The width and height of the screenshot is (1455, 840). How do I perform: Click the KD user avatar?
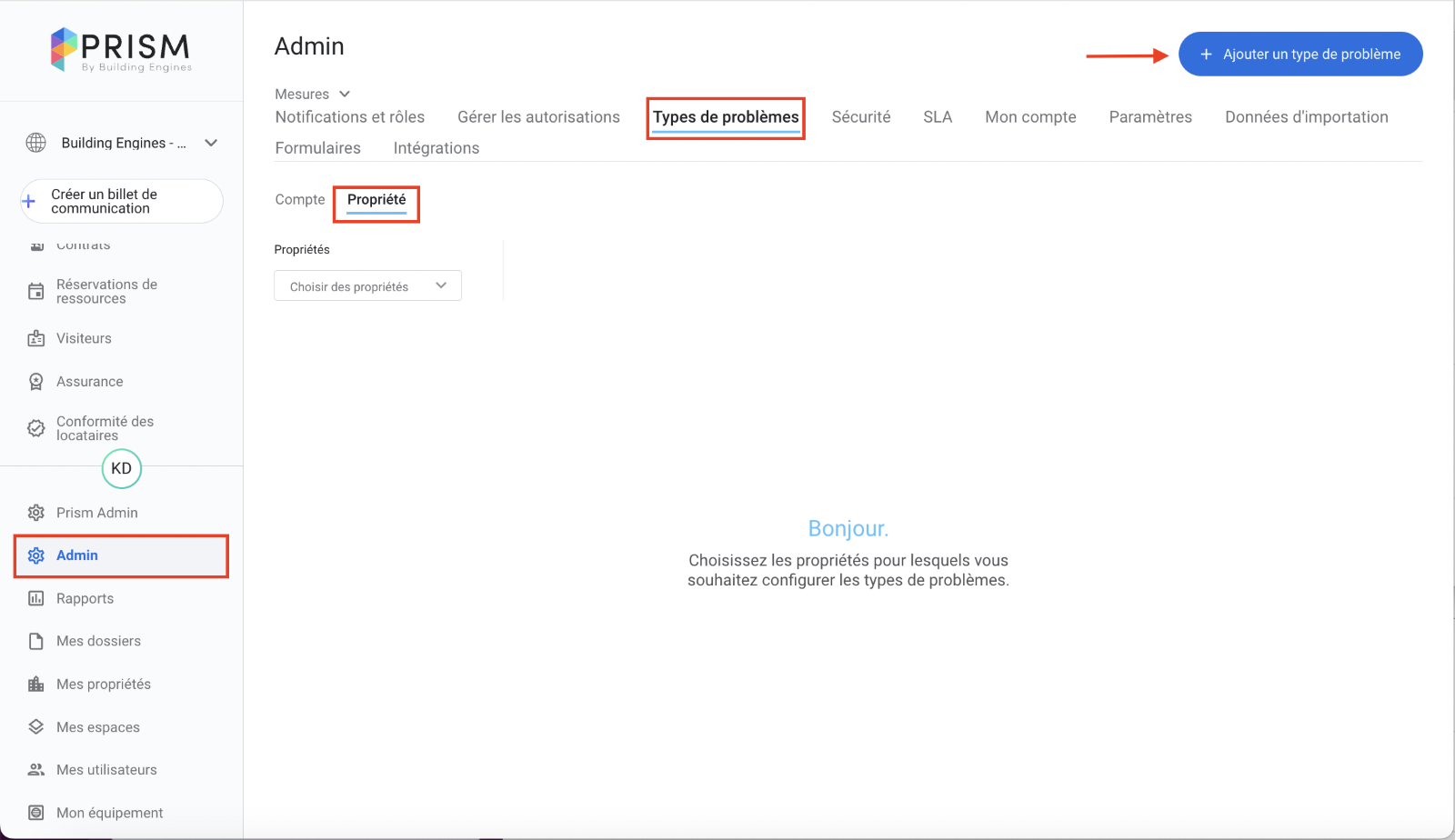pos(122,469)
